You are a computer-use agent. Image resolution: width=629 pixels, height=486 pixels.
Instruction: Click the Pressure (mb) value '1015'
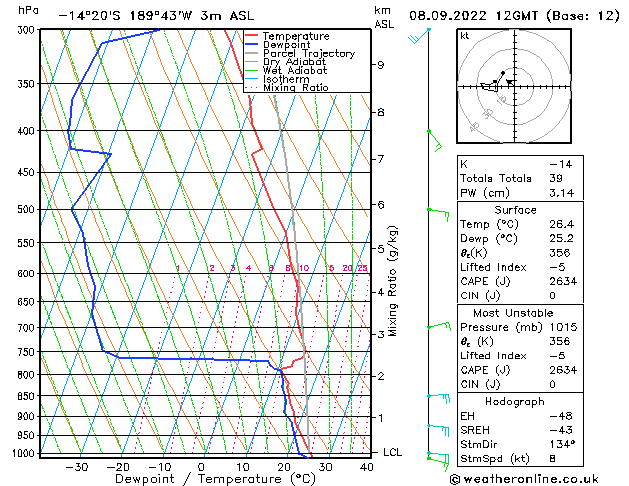pyautogui.click(x=563, y=327)
